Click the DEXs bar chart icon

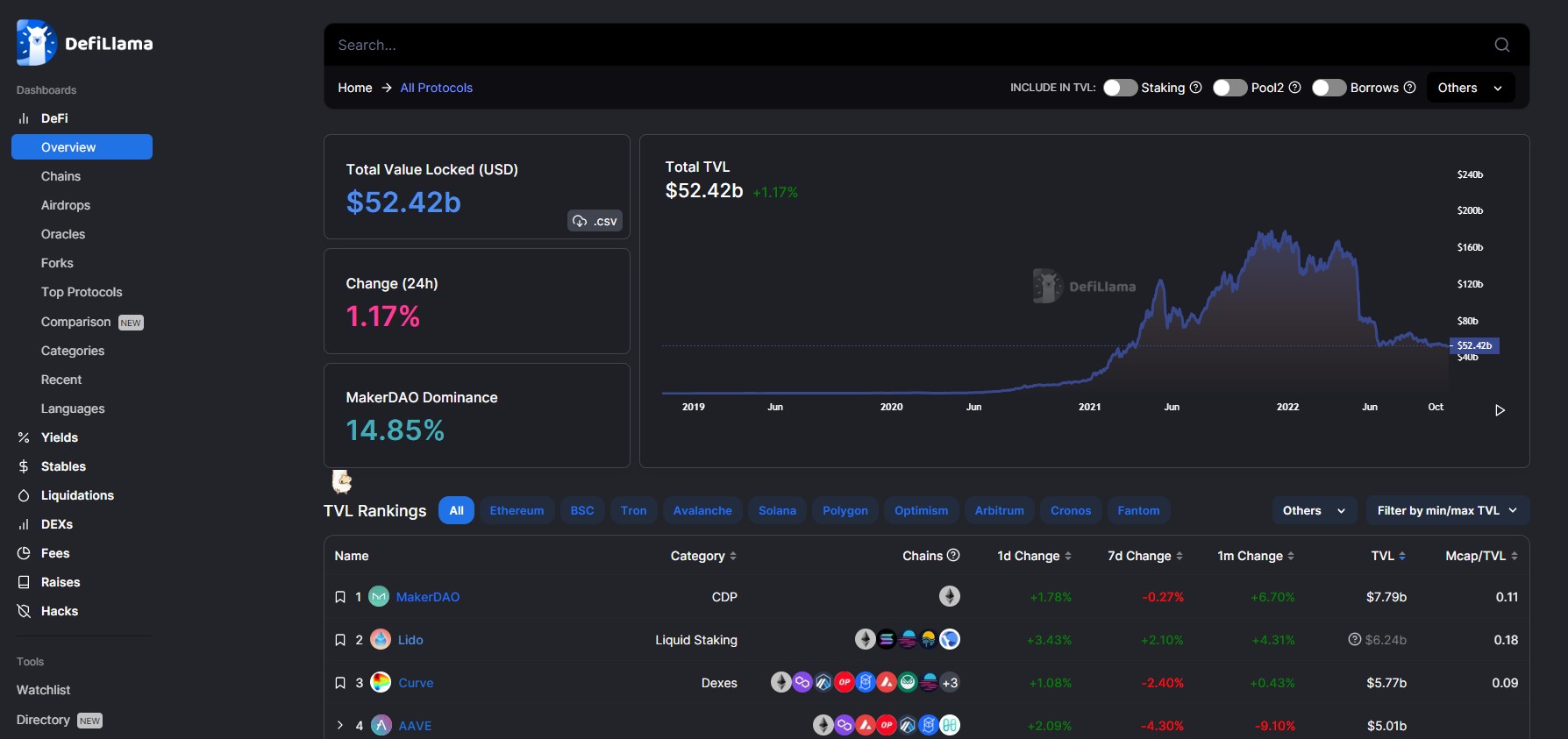(x=24, y=524)
